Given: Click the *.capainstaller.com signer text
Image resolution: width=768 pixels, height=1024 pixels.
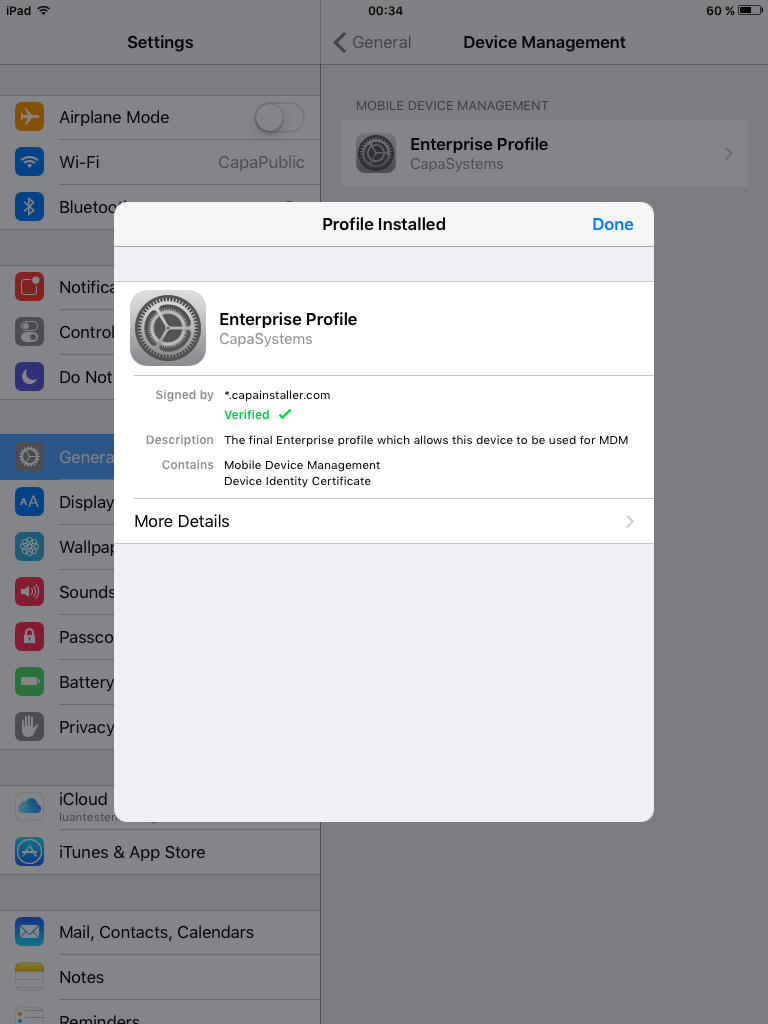Looking at the screenshot, I should 277,395.
